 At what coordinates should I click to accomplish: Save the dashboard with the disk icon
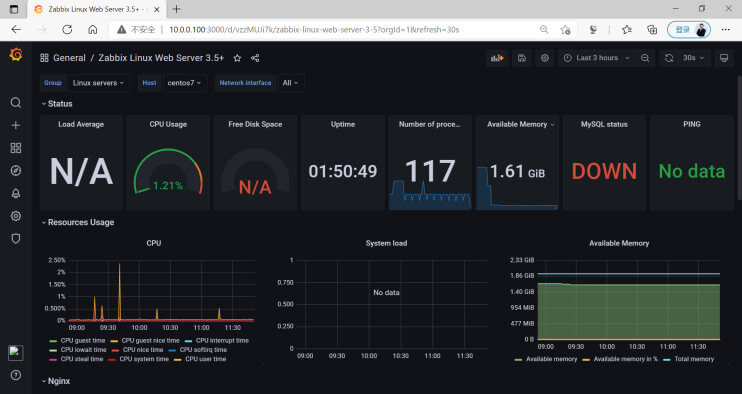521,58
